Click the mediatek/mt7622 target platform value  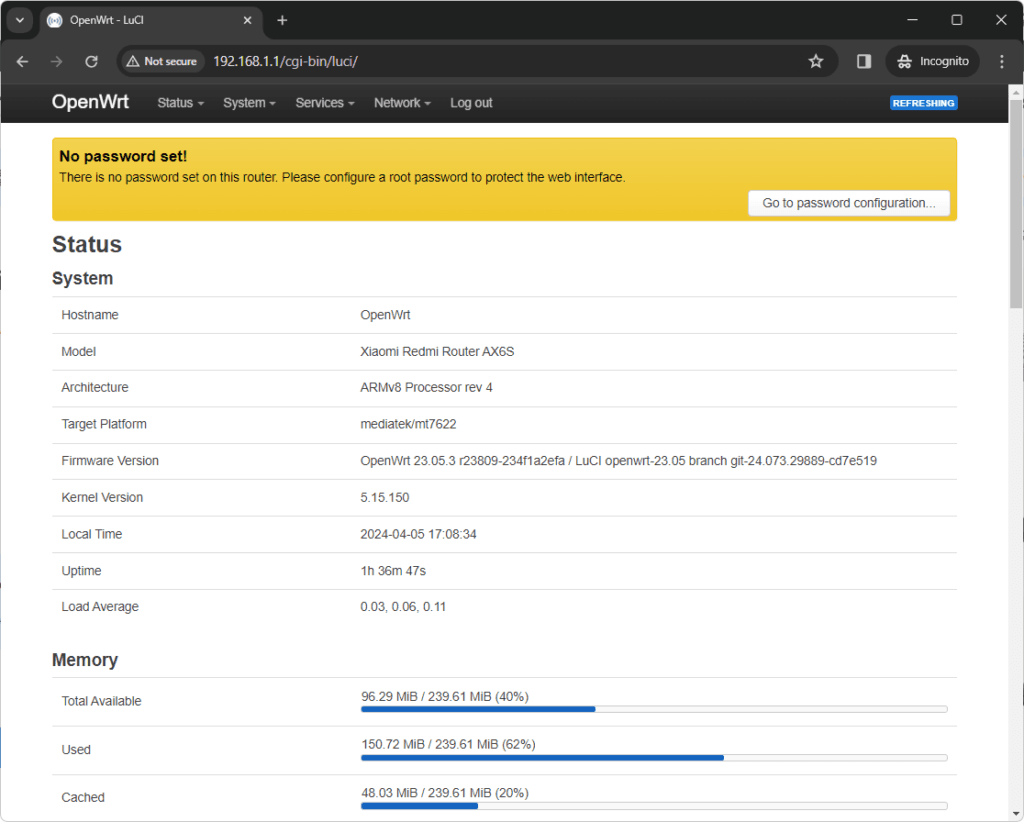408,424
